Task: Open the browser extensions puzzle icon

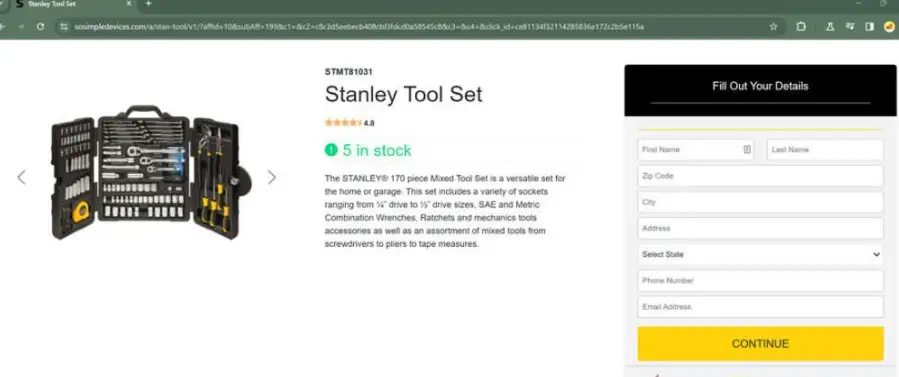Action: (802, 26)
